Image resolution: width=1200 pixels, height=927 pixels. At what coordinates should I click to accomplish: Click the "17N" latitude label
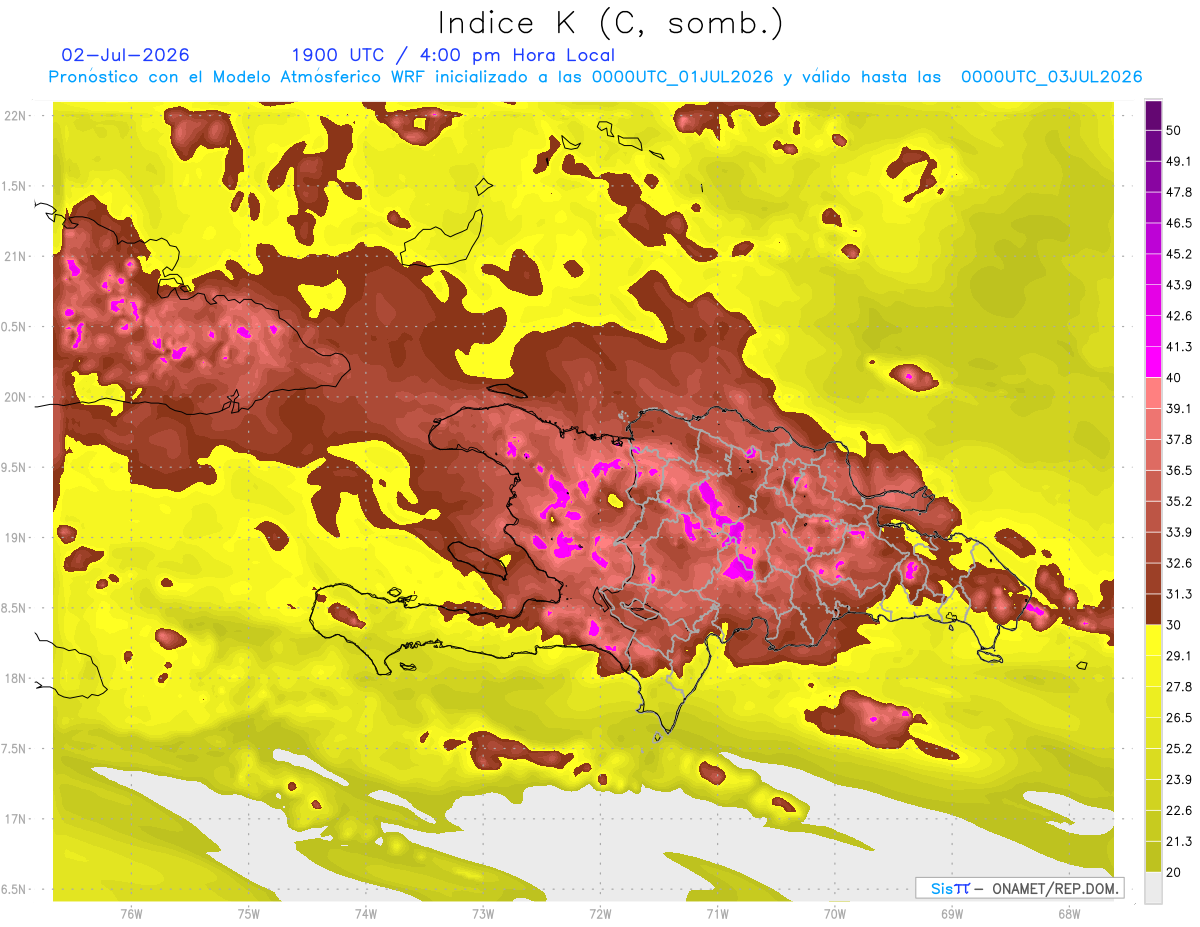[16, 819]
